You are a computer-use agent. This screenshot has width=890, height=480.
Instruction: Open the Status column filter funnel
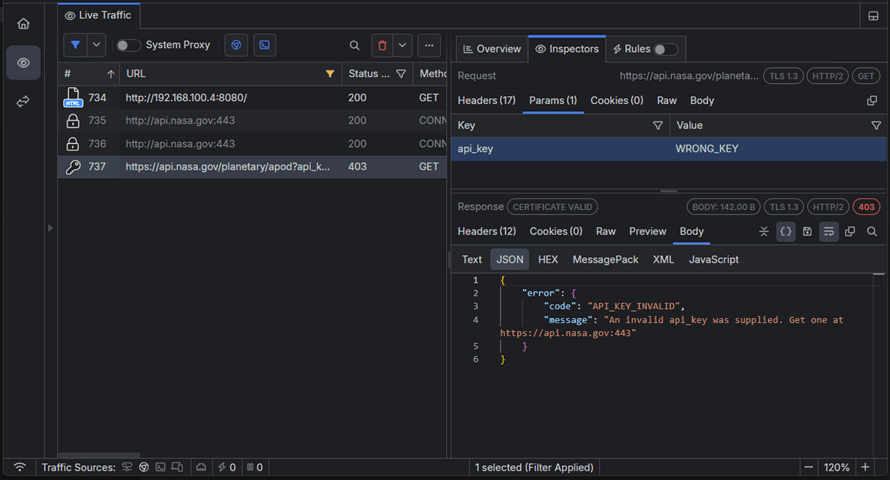(401, 74)
